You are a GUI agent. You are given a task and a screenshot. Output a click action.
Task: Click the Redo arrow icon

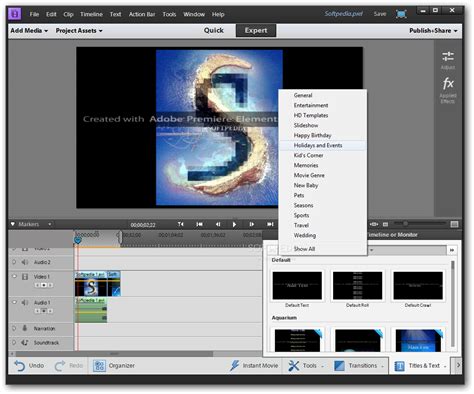coord(60,366)
